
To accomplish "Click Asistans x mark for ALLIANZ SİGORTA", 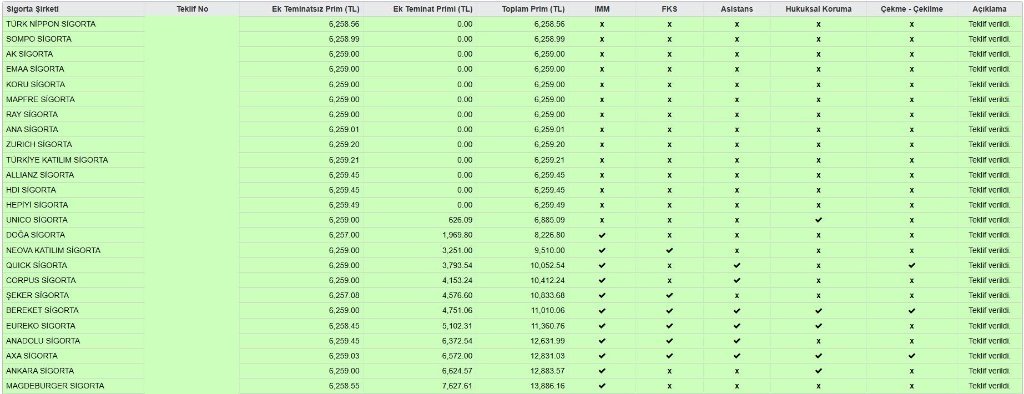I will 737,175.
